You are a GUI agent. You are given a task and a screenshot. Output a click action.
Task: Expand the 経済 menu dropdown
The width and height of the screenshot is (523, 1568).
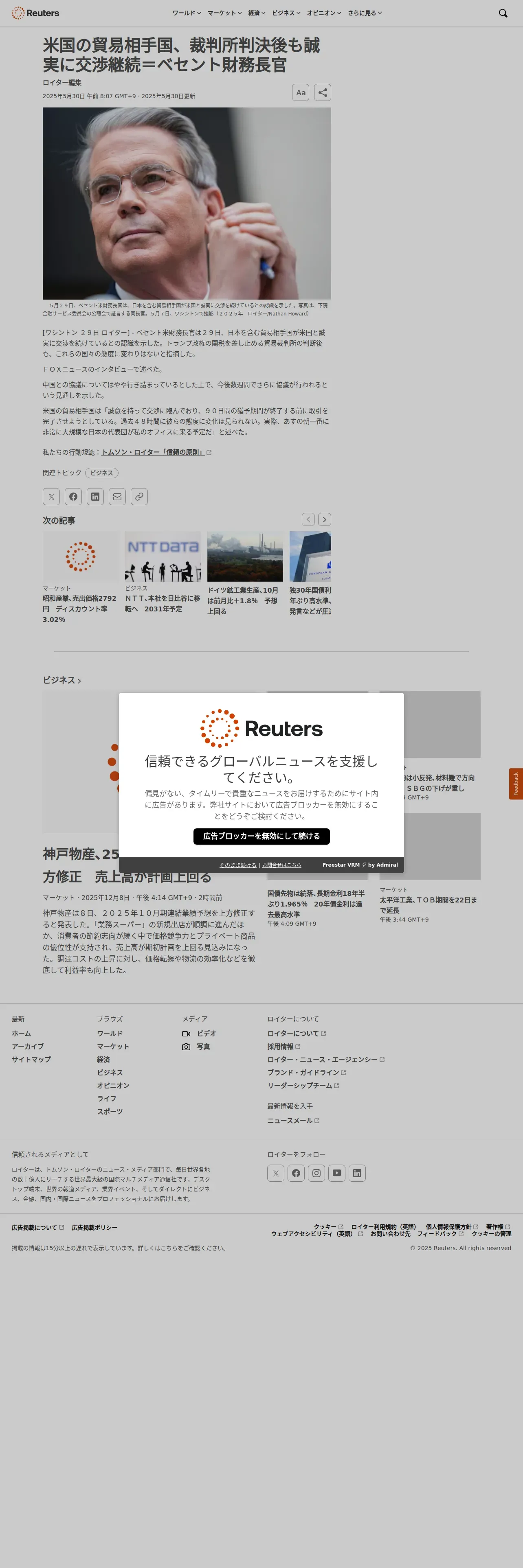coord(257,13)
